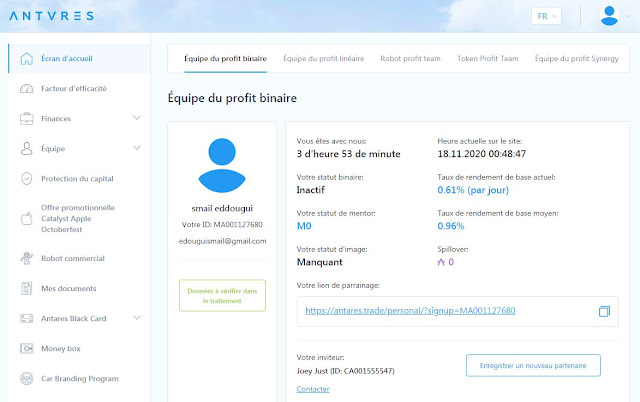Click the 0.96% average rate value
Image resolution: width=640 pixels, height=402 pixels.
click(x=451, y=226)
